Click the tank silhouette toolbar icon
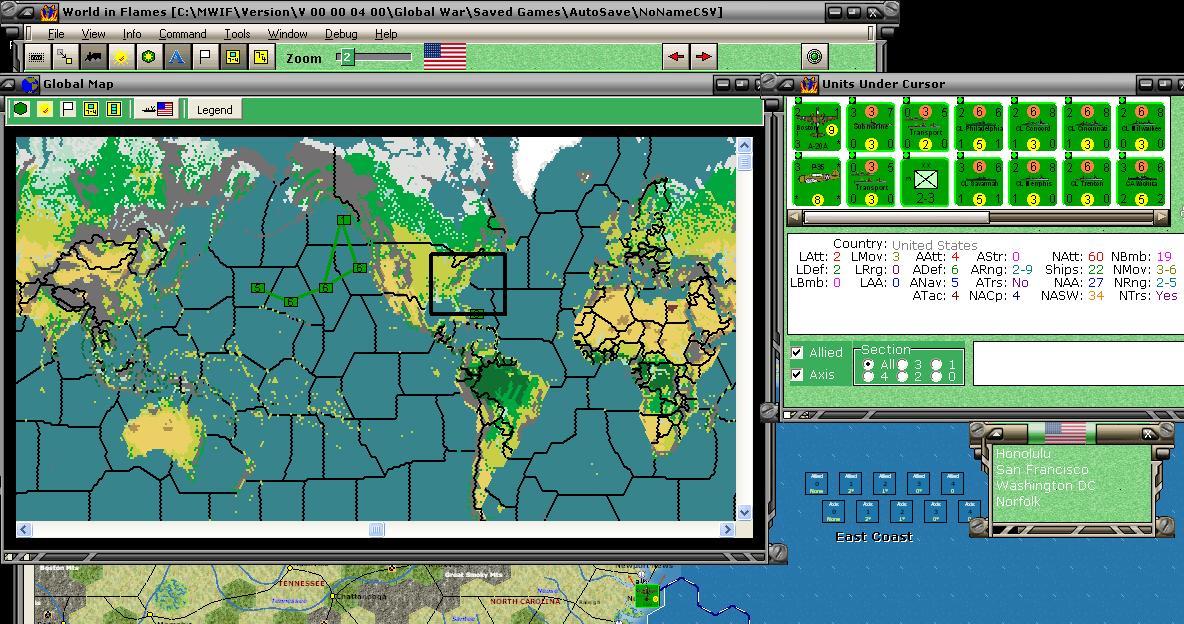 (92, 57)
